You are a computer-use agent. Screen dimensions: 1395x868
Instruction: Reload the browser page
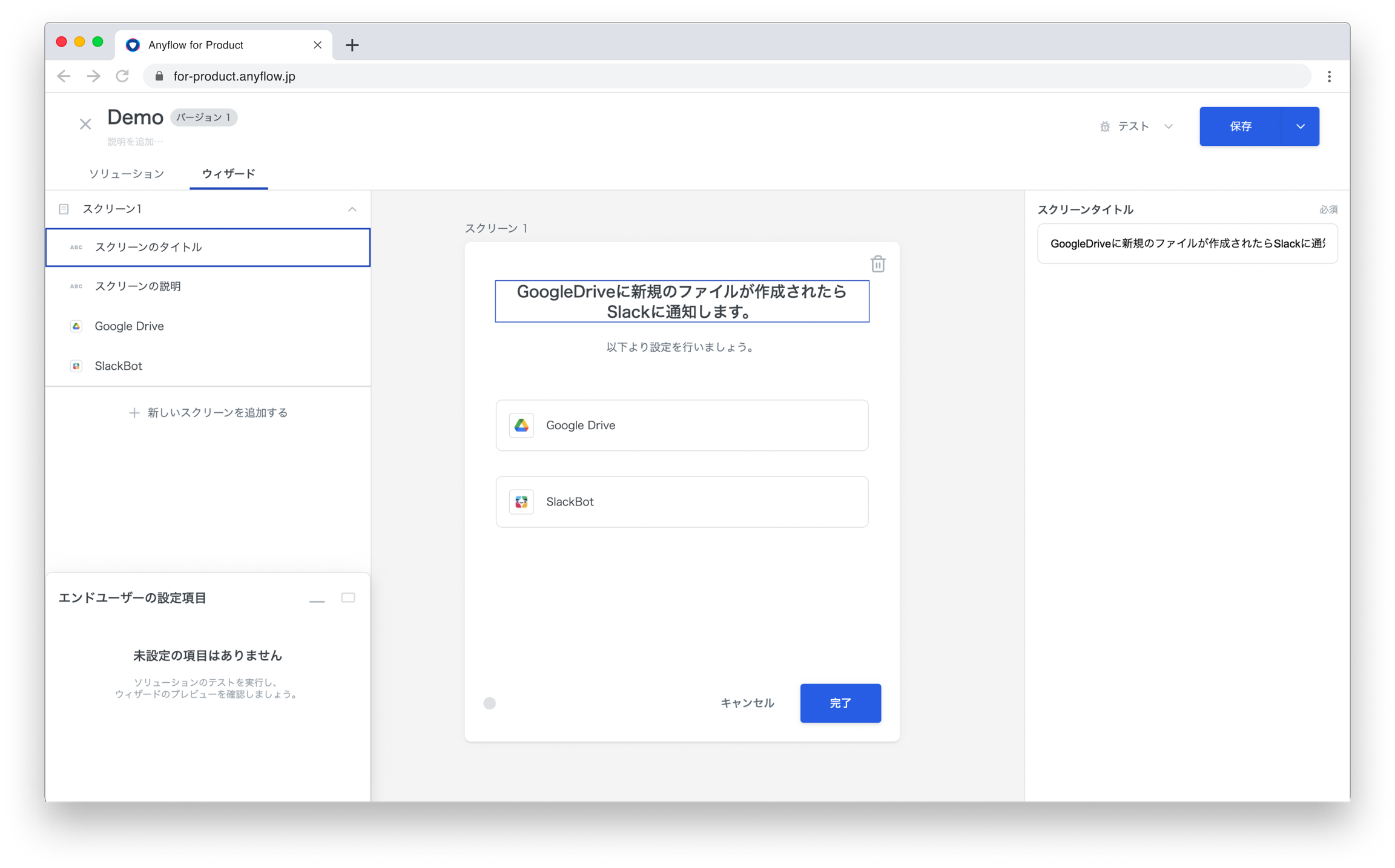coord(122,76)
